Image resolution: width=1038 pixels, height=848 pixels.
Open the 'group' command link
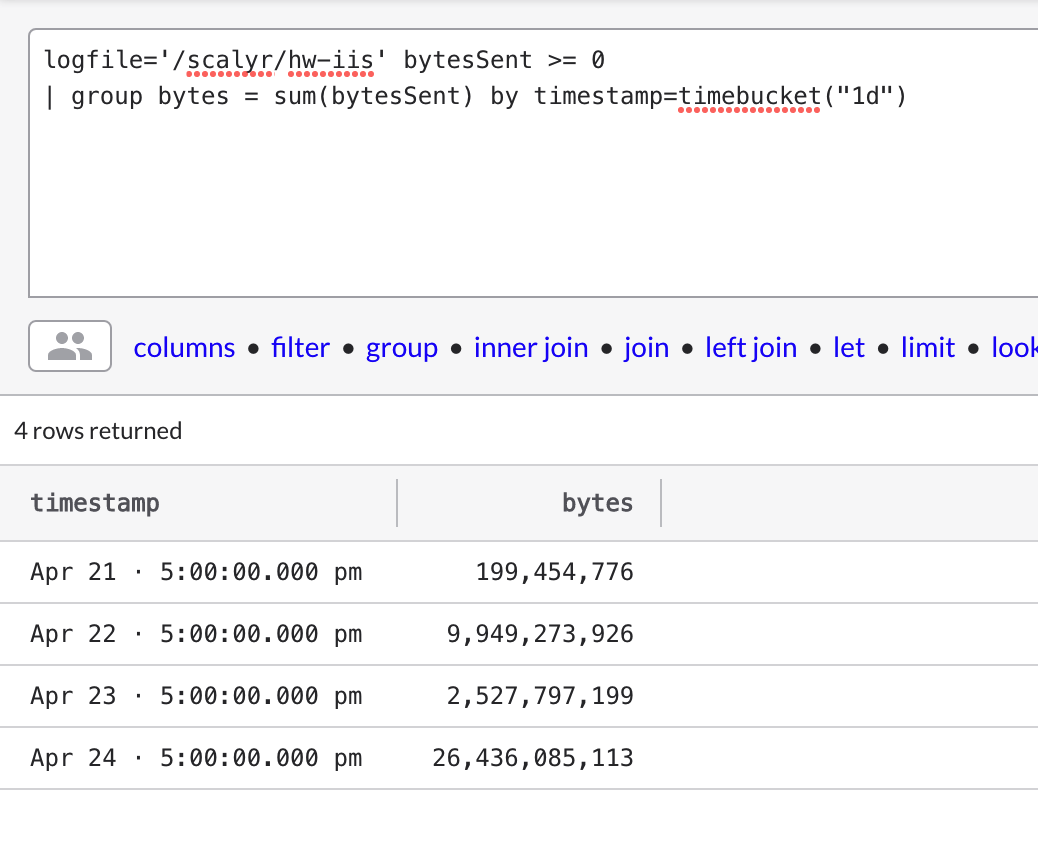click(402, 348)
